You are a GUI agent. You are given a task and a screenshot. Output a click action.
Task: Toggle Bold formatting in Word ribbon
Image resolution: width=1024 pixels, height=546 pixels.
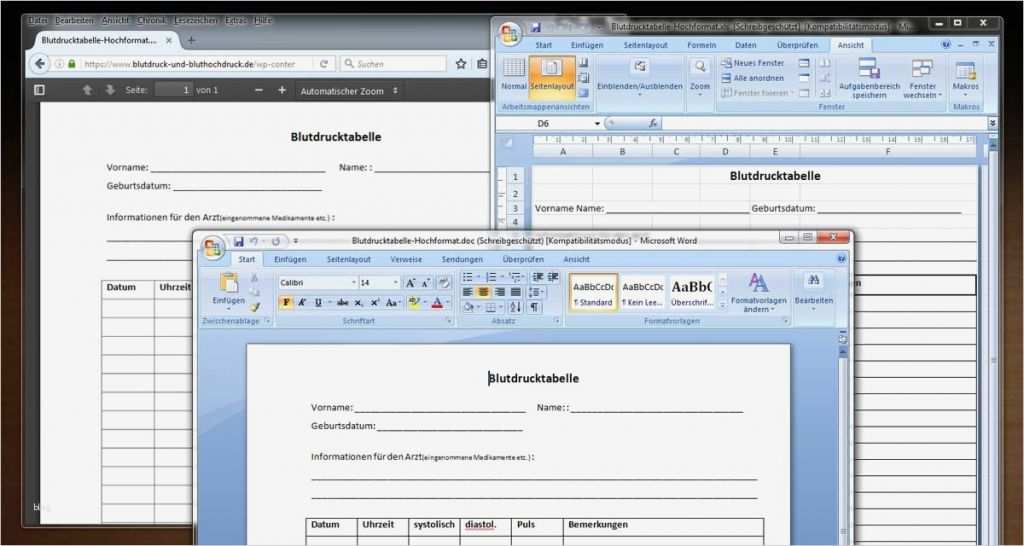tap(285, 302)
